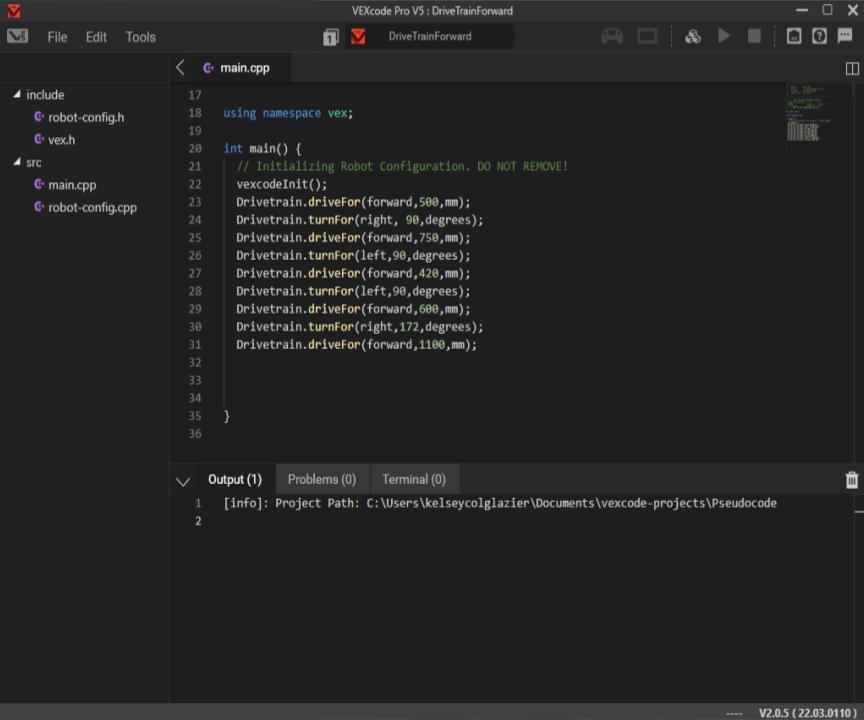Toggle the split editor view icon

tap(852, 68)
